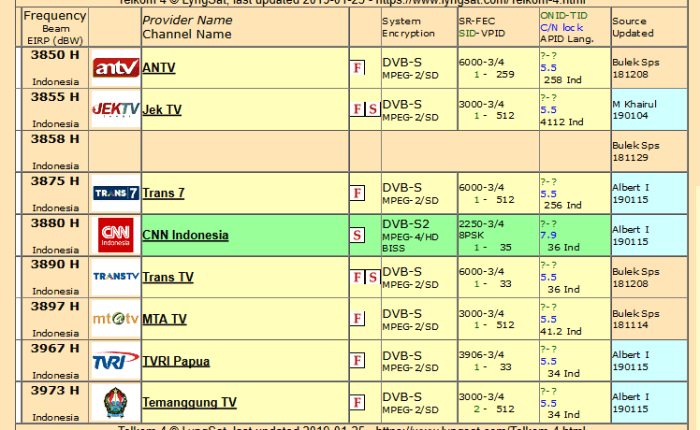Click the Provider Name Channel Name header

point(245,27)
